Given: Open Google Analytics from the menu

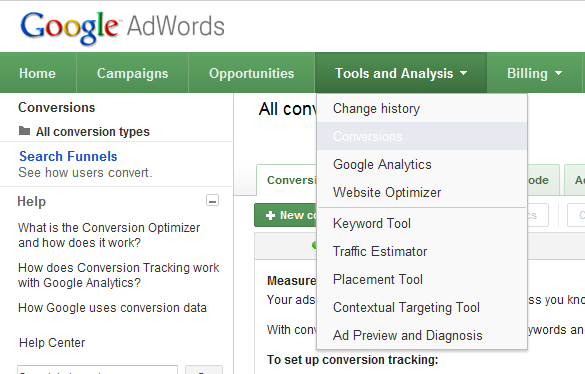Looking at the screenshot, I should [x=422, y=164].
